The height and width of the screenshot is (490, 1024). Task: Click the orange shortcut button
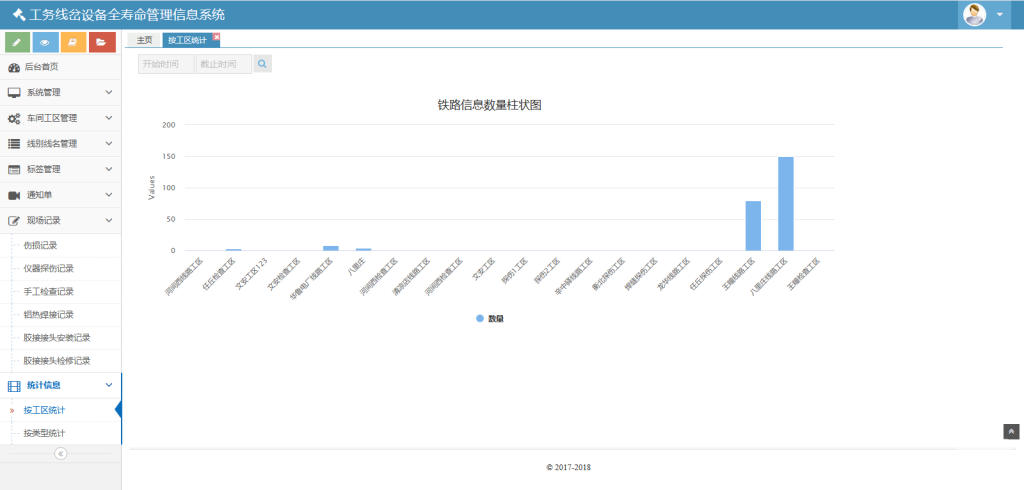(74, 42)
